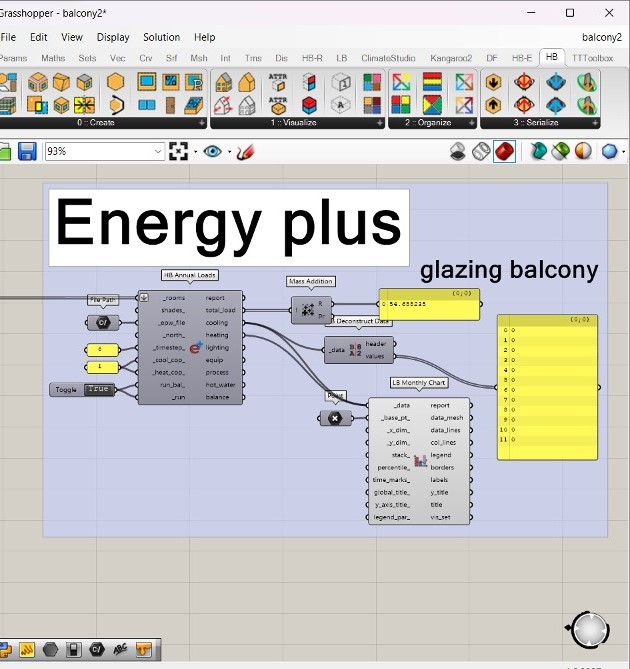Click the EnergyPlus e+ icon on Annual Loads
This screenshot has height=669, width=630.
[x=196, y=348]
